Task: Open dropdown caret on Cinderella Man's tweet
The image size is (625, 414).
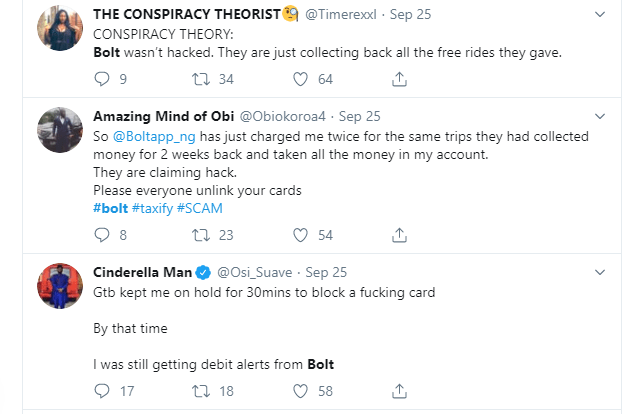Action: click(599, 272)
